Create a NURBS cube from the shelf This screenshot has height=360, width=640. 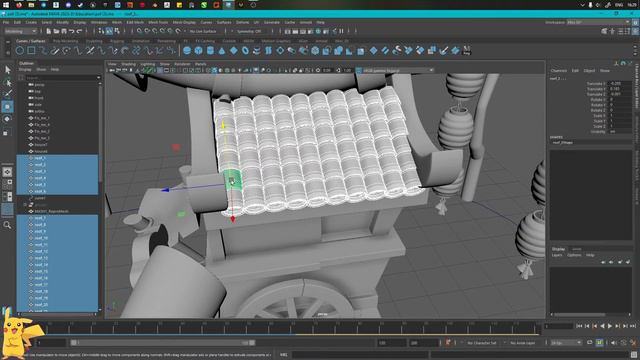(198, 51)
